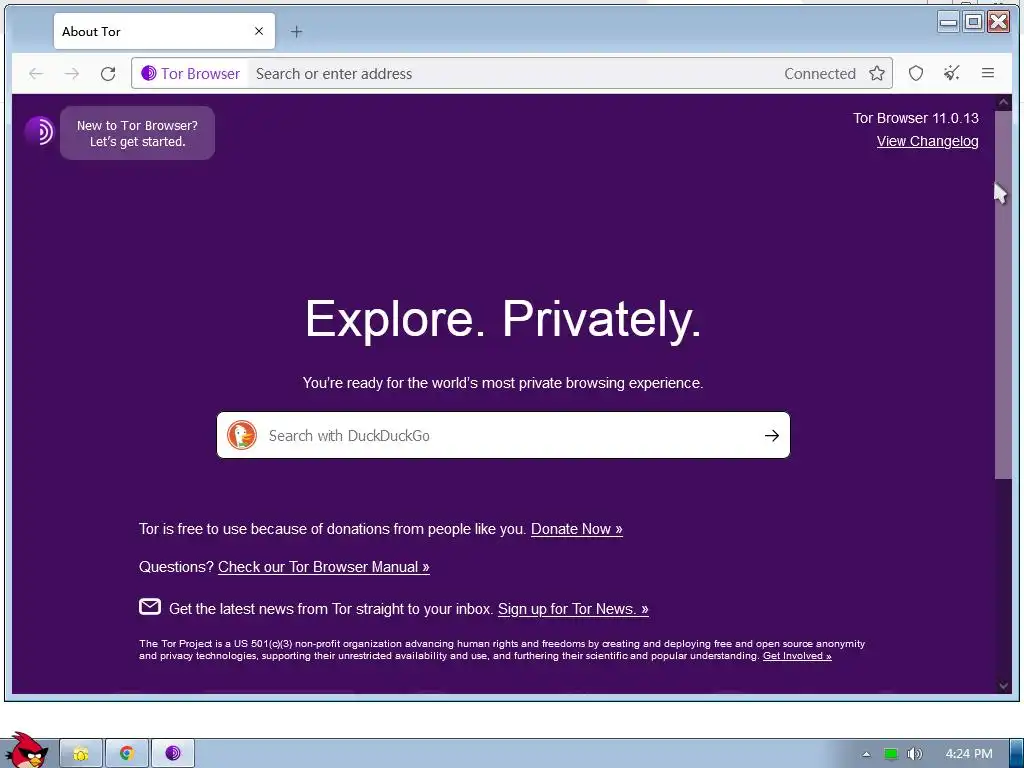Open a new tab with the plus button
Image resolution: width=1024 pixels, height=768 pixels.
296,31
